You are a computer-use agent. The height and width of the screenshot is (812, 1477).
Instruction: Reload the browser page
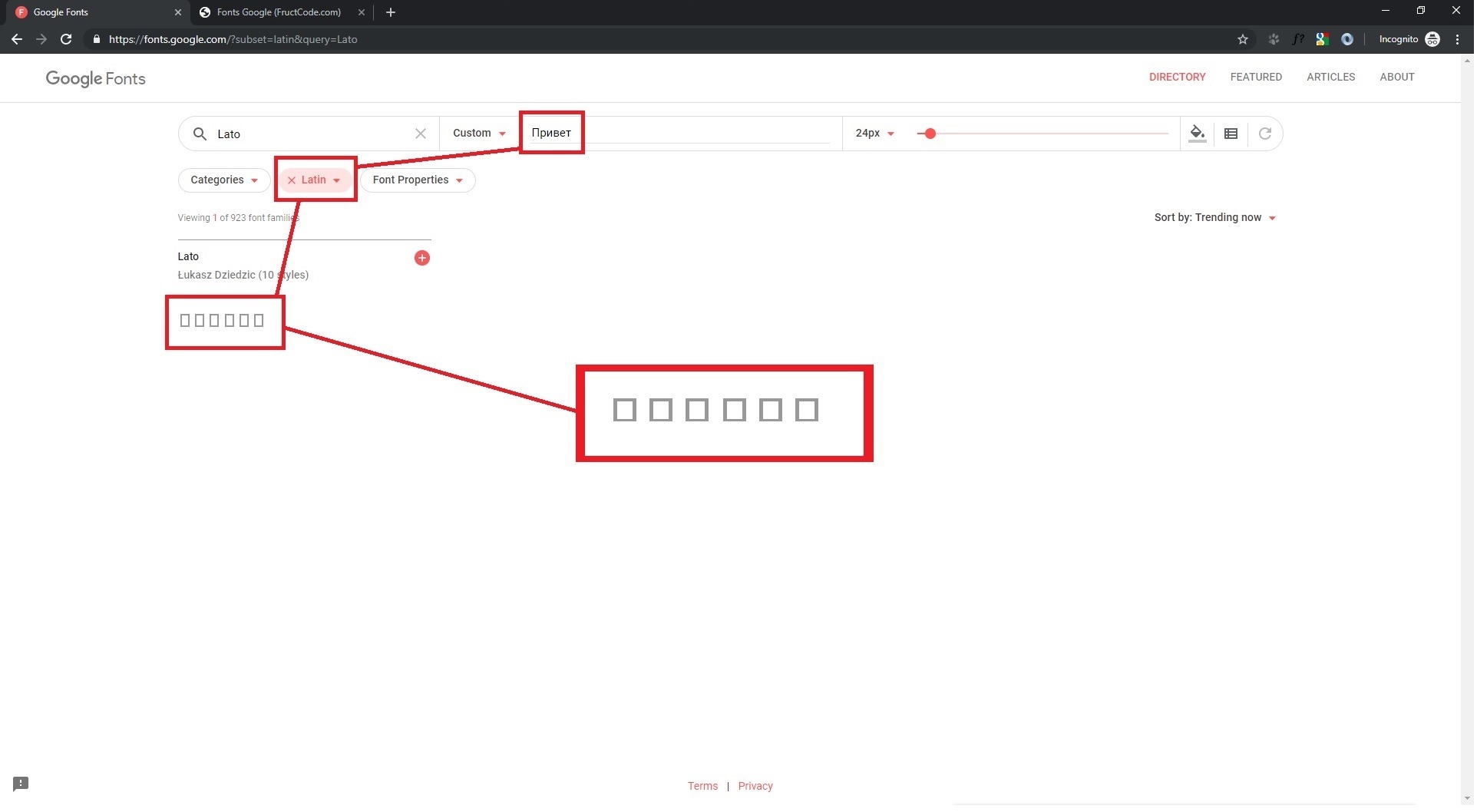tap(66, 39)
